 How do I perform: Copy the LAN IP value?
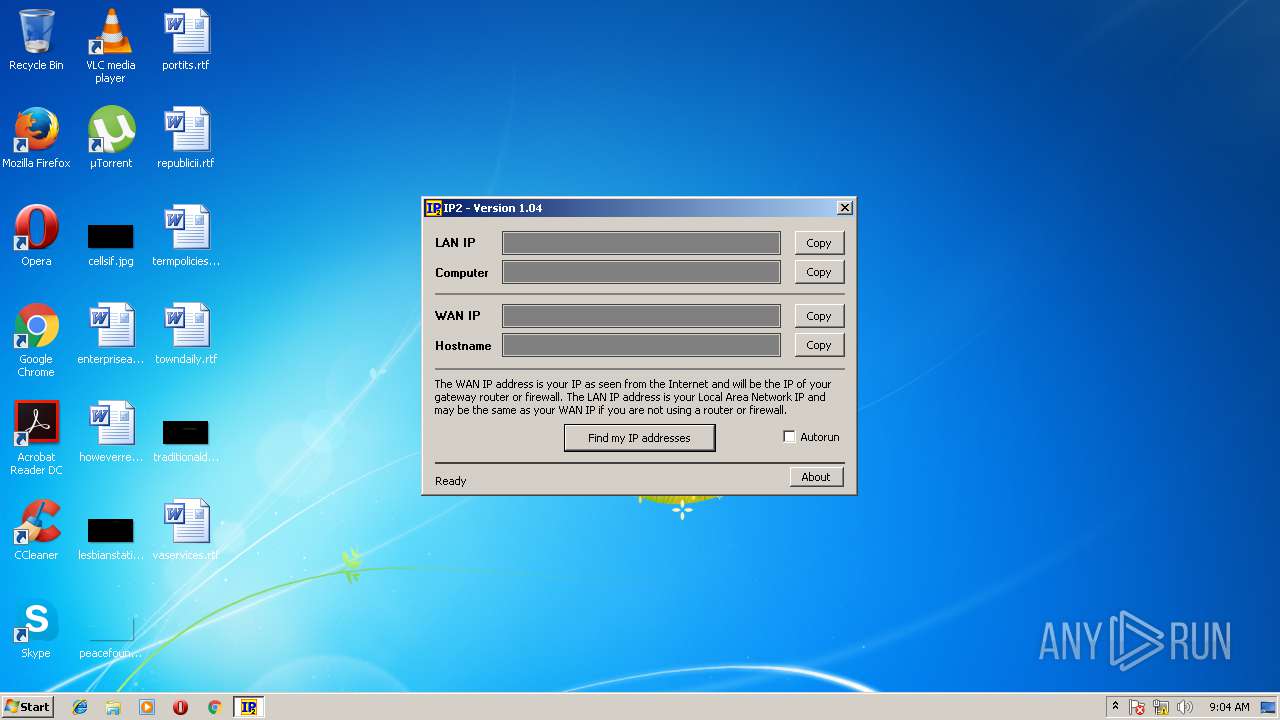pos(819,243)
